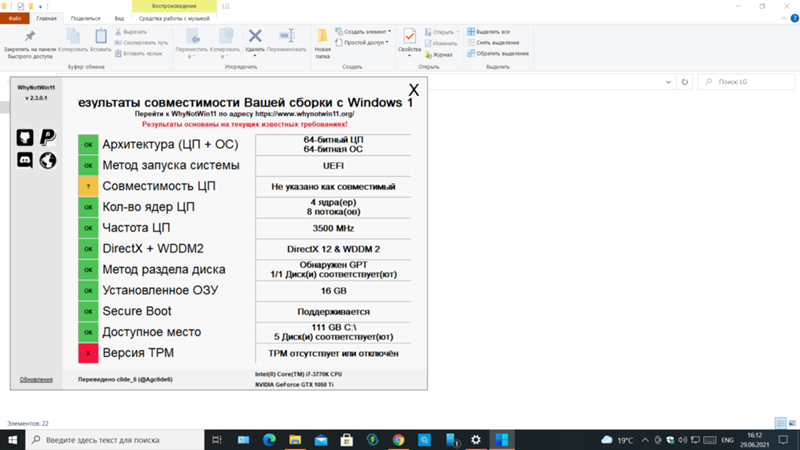Open Explorer Help question mark icon
The image size is (800, 450).
tap(794, 18)
